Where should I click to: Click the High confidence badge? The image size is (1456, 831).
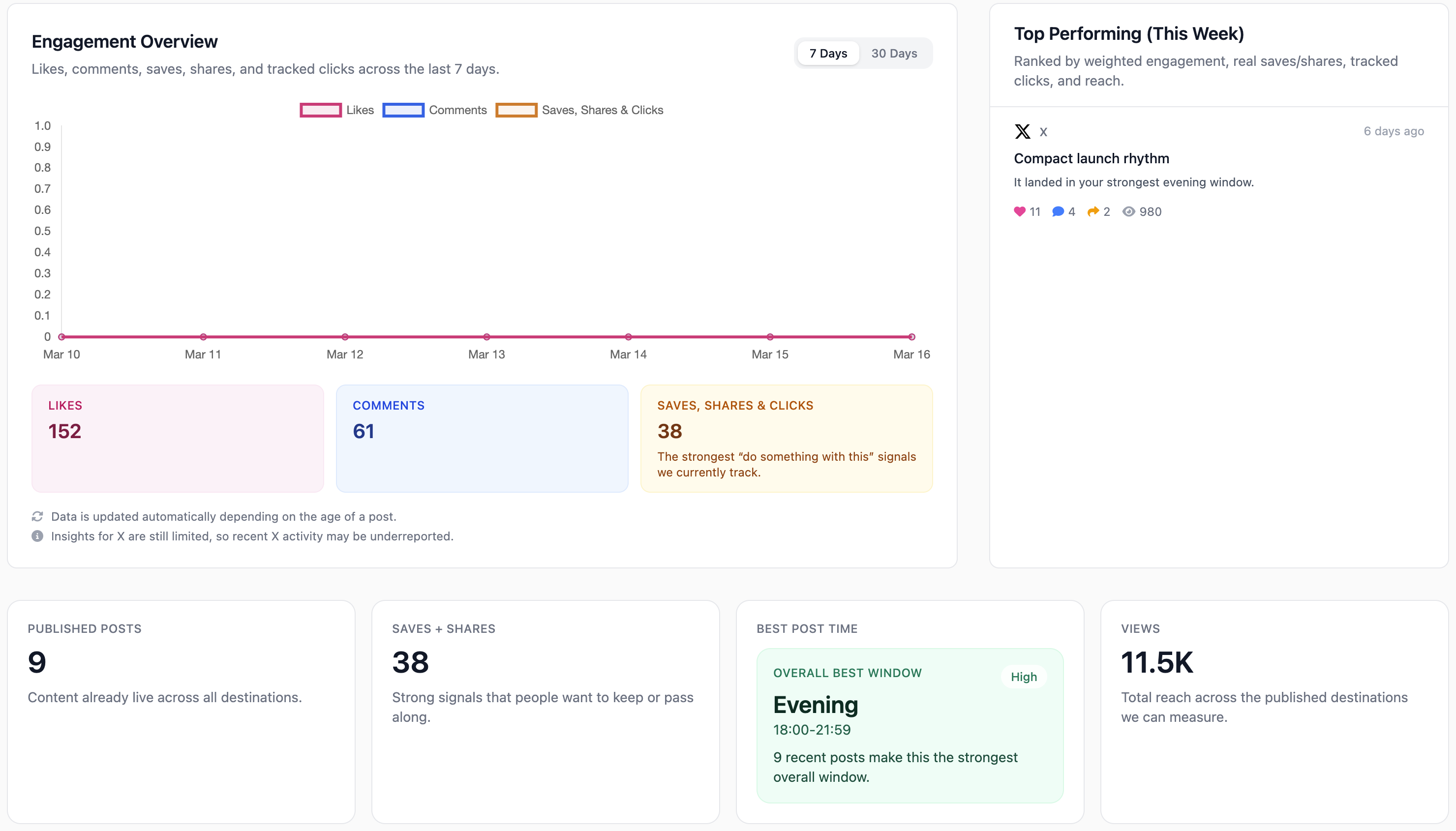coord(1023,677)
